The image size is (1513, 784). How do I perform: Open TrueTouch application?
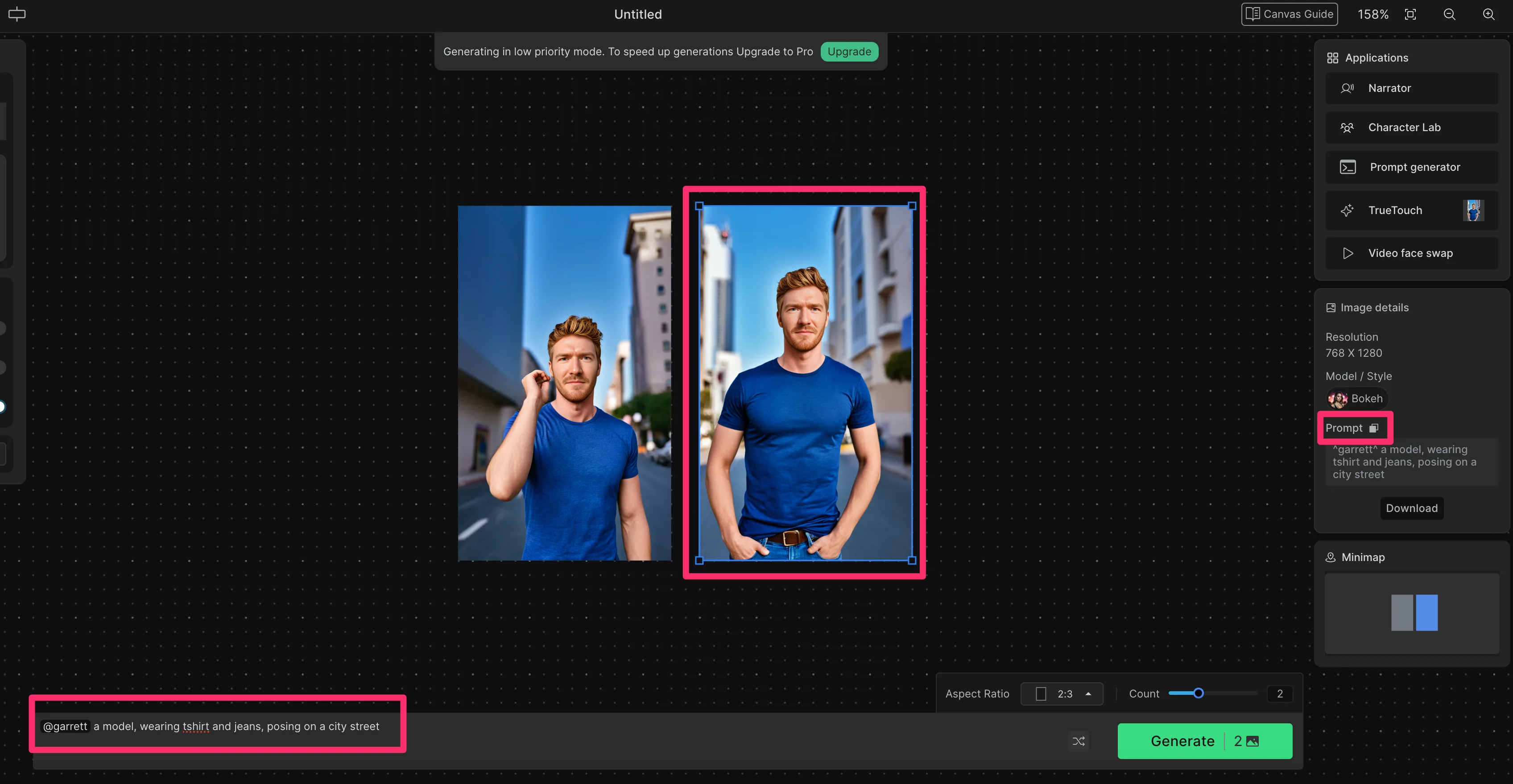click(x=1411, y=210)
